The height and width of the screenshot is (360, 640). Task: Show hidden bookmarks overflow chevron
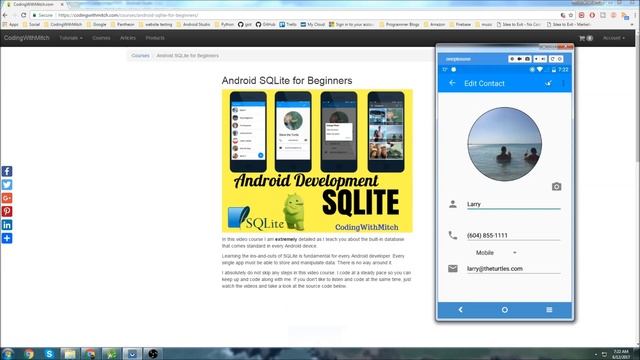tap(632, 24)
